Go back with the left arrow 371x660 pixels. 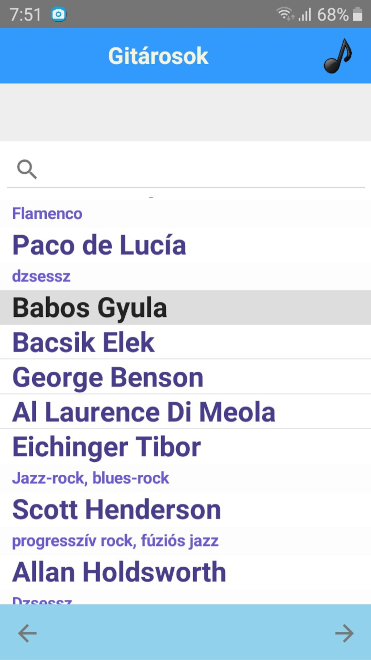pos(27,633)
